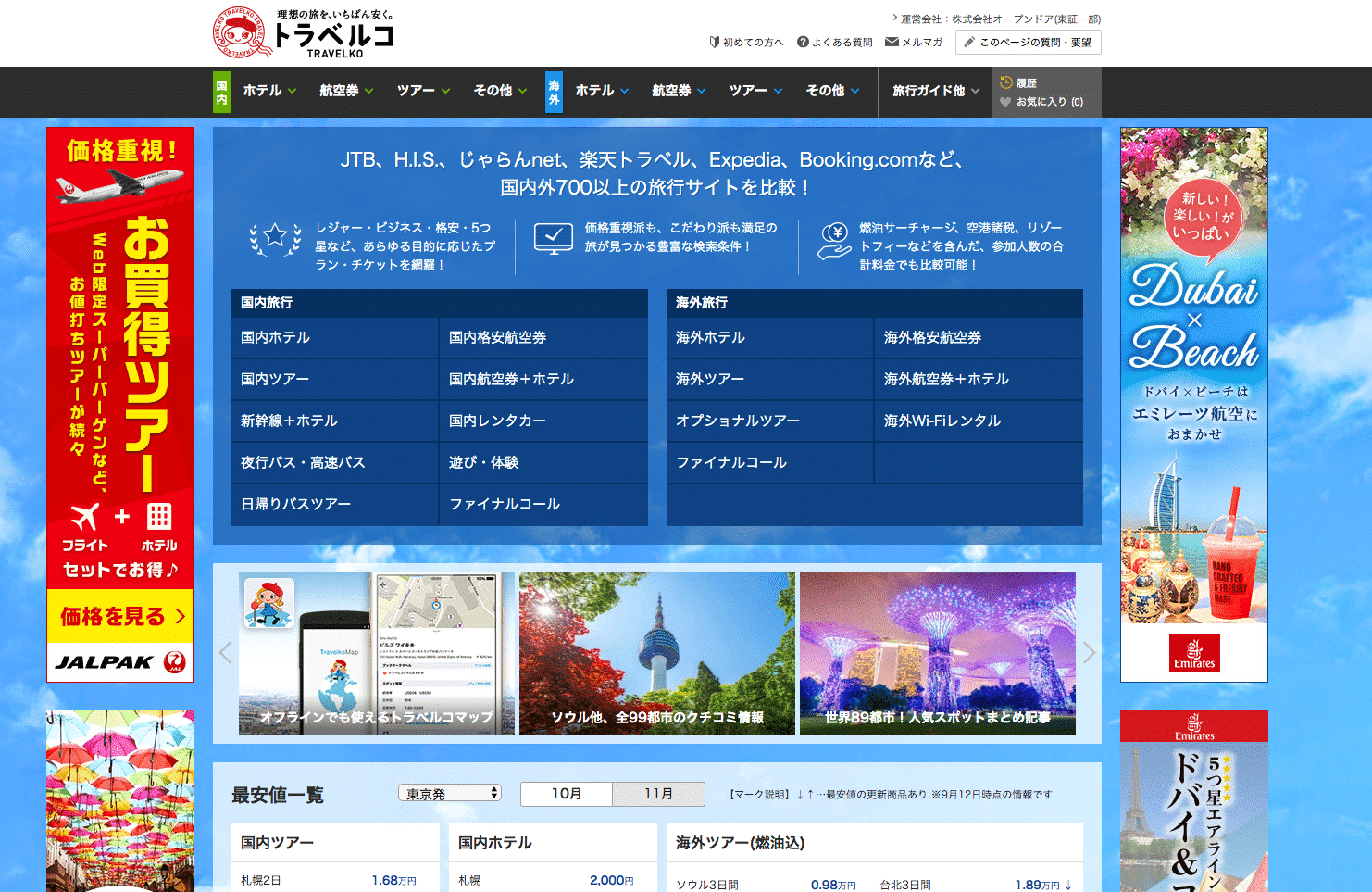Open 国内ホテル search
1372x892 pixels.
tap(334, 338)
